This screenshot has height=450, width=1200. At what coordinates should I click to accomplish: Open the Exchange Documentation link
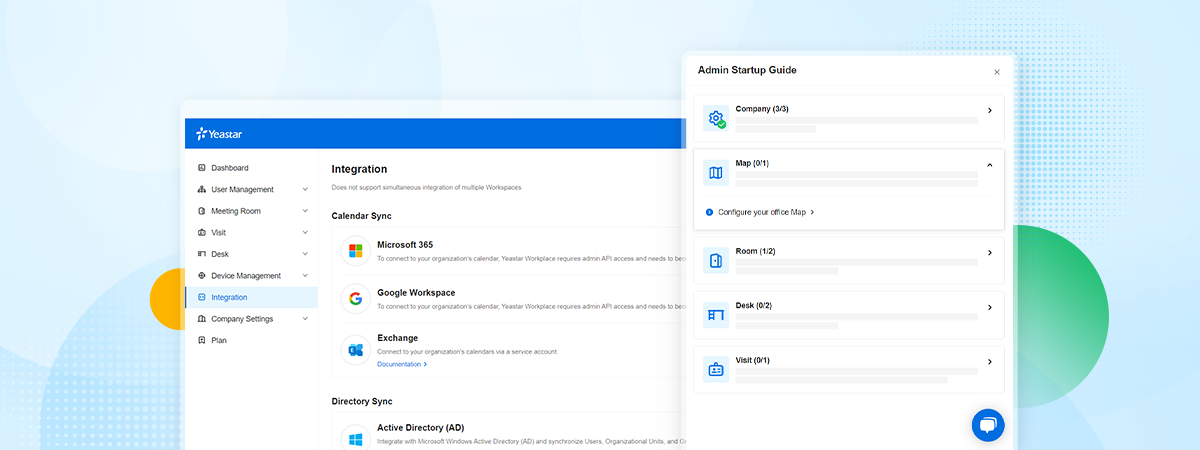402,364
